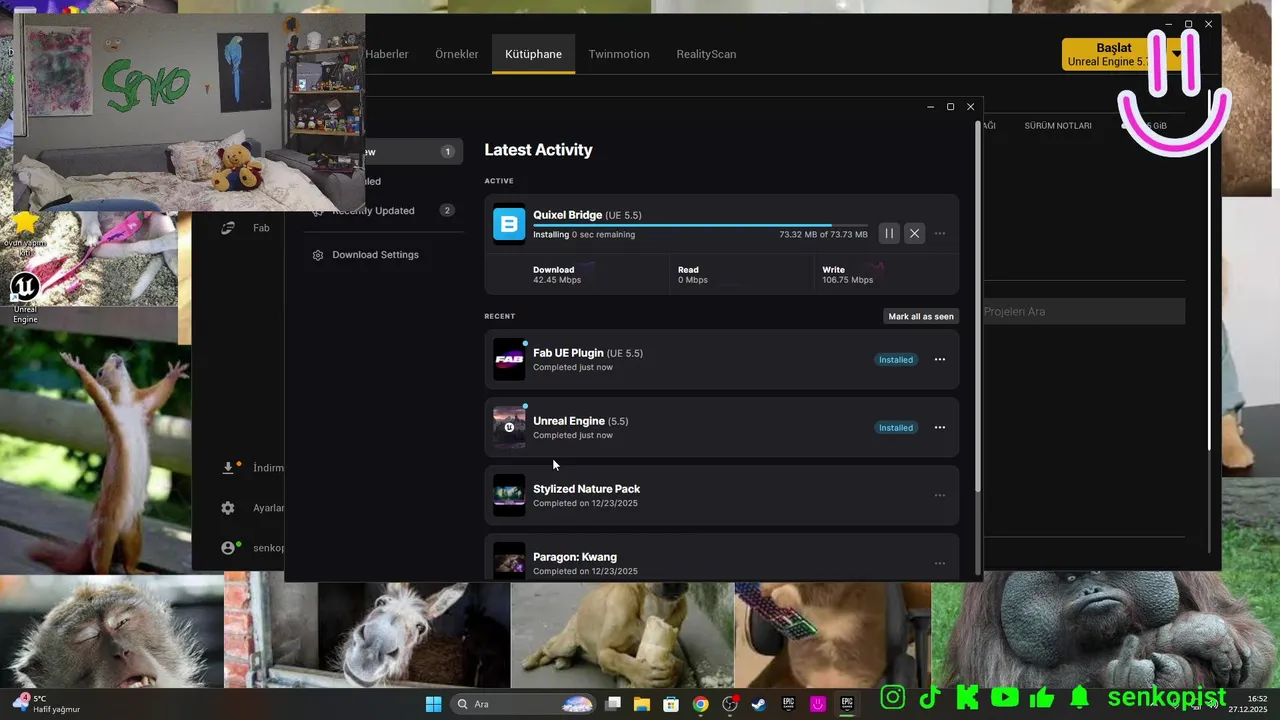Click the senkopist account icon

228,548
